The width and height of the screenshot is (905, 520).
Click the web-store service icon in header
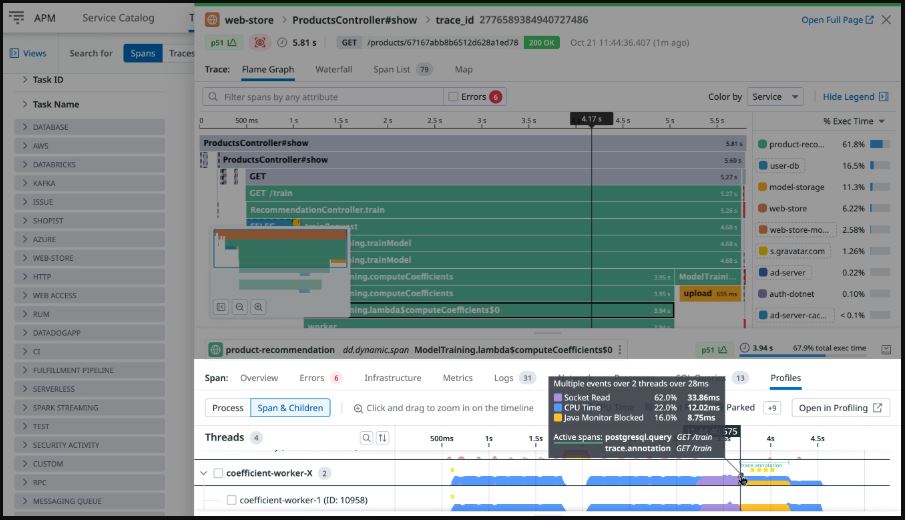click(x=212, y=19)
